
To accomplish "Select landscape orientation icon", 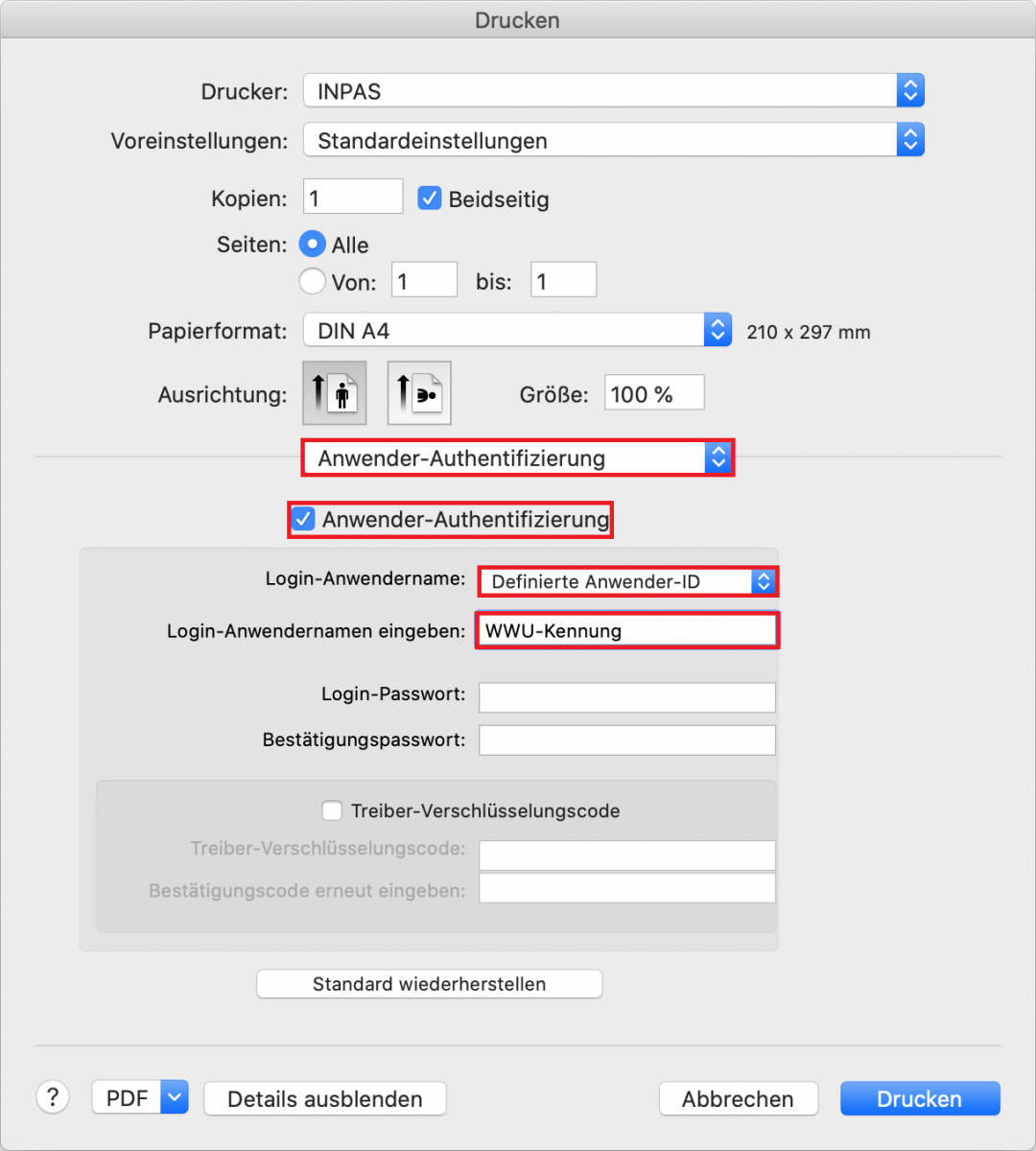I will click(419, 393).
